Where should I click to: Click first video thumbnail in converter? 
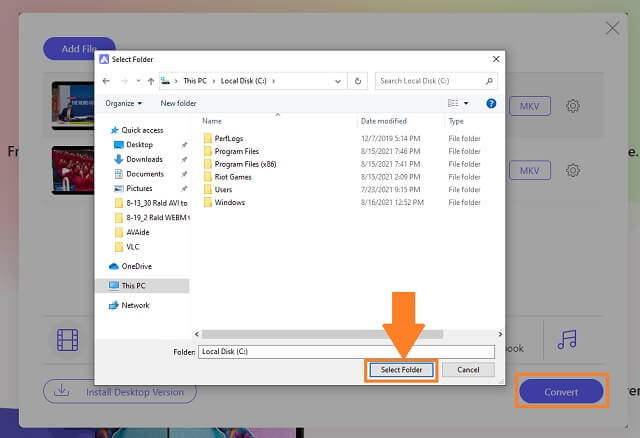[x=73, y=106]
